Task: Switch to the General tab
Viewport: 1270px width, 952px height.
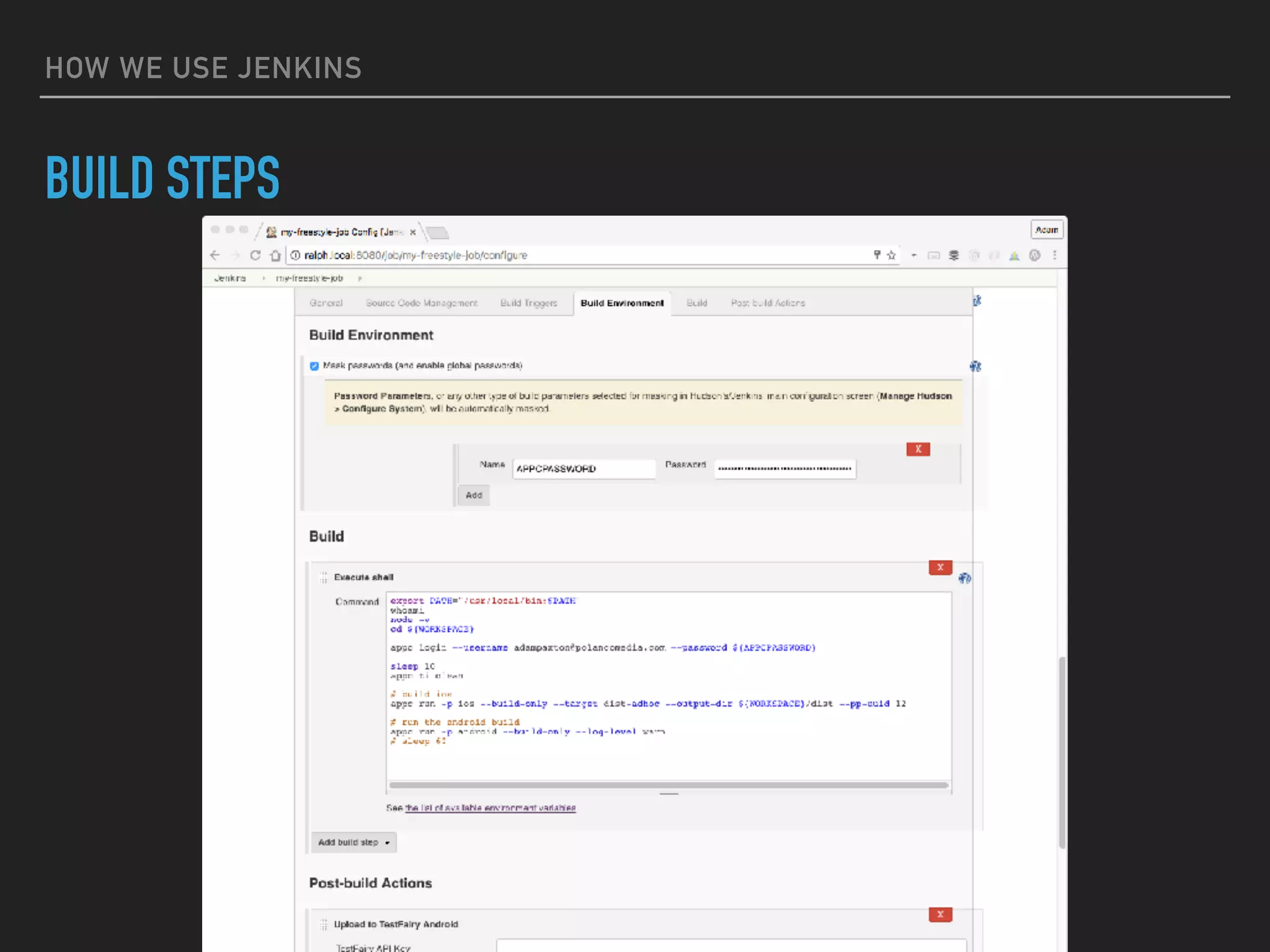Action: point(326,303)
